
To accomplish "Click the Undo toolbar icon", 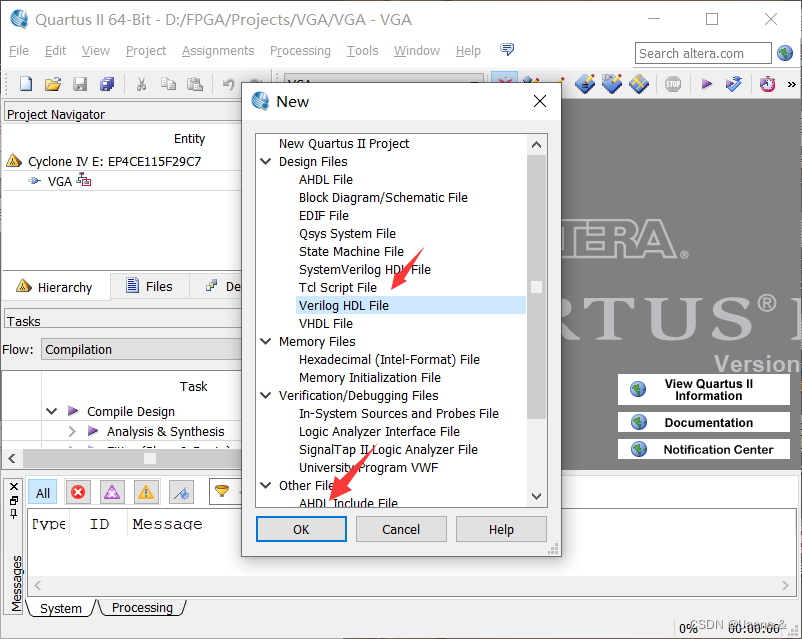I will click(x=229, y=83).
